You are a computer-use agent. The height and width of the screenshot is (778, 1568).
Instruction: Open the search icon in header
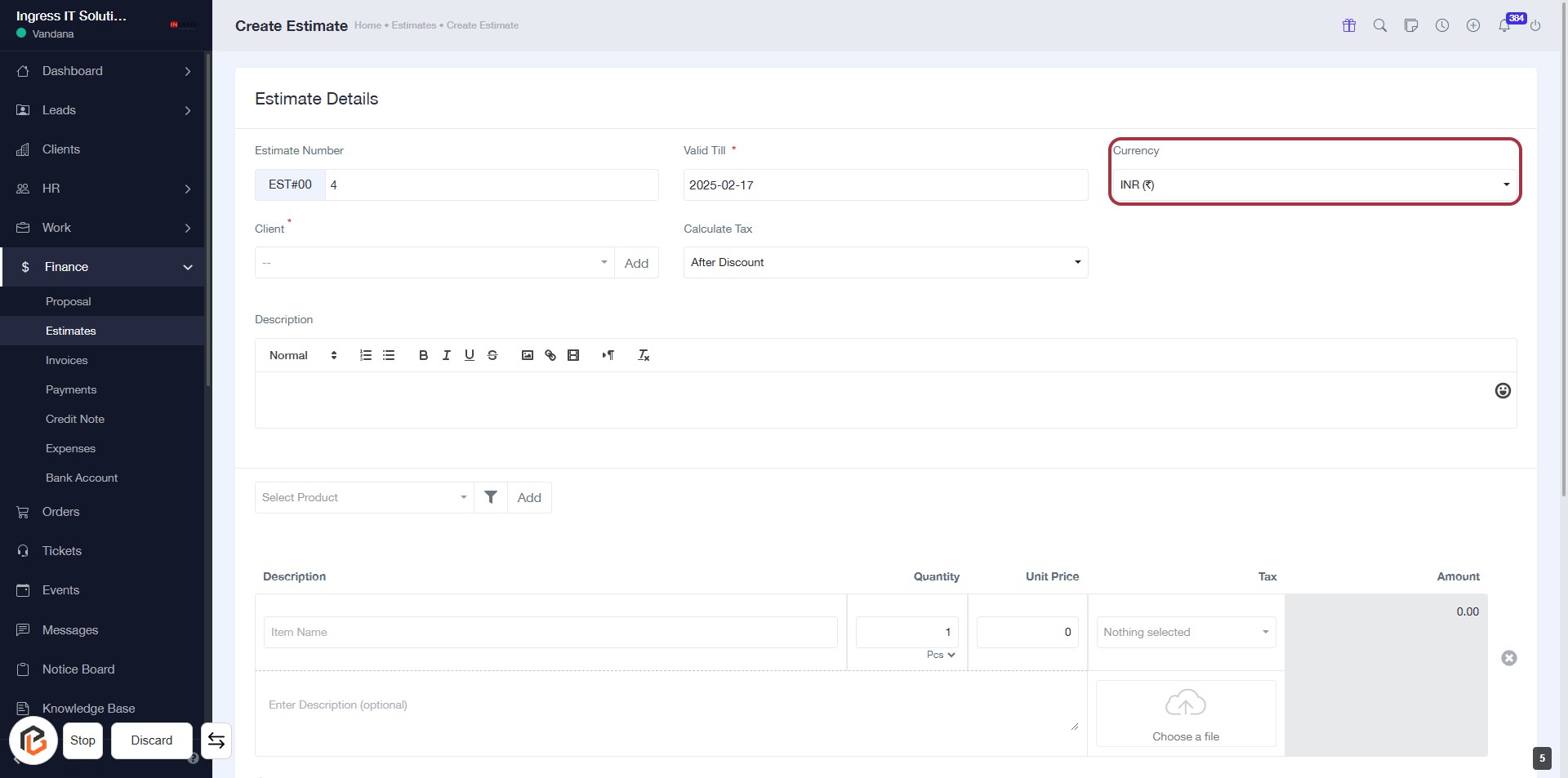point(1379,25)
